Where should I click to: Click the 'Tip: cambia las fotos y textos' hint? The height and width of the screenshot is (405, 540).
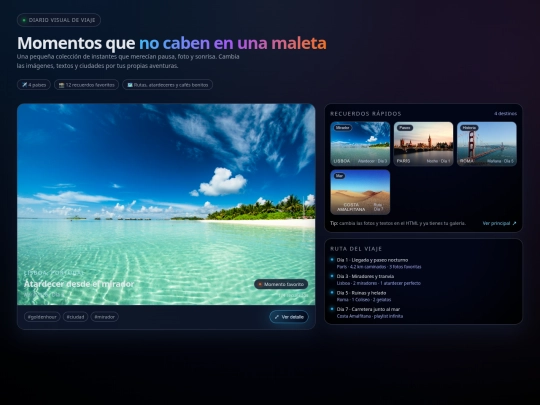pos(398,223)
